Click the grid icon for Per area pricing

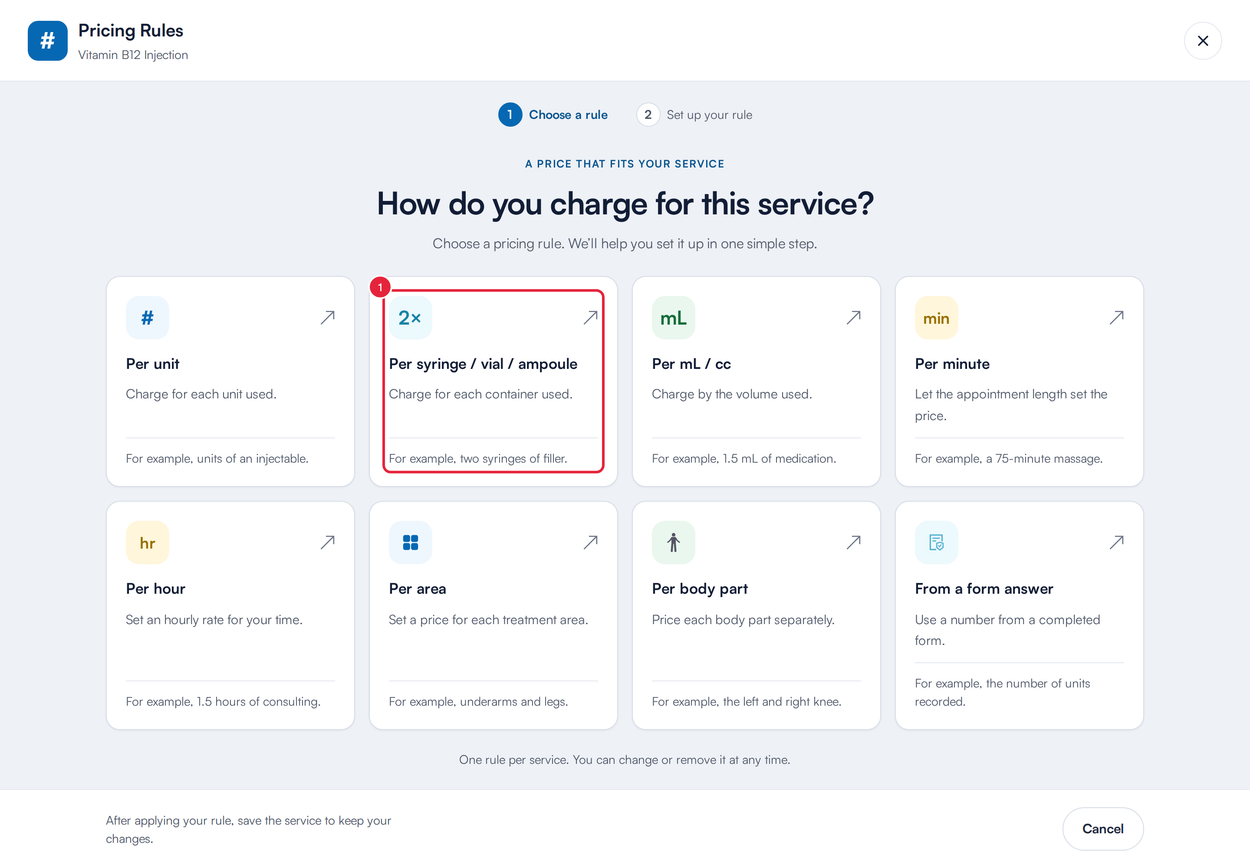(x=410, y=543)
